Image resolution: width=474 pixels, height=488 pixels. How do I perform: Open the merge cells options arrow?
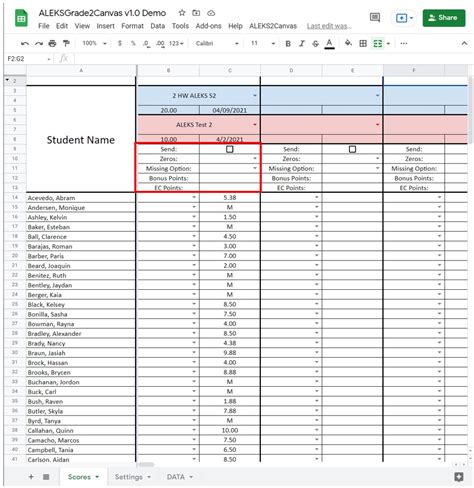[x=388, y=44]
